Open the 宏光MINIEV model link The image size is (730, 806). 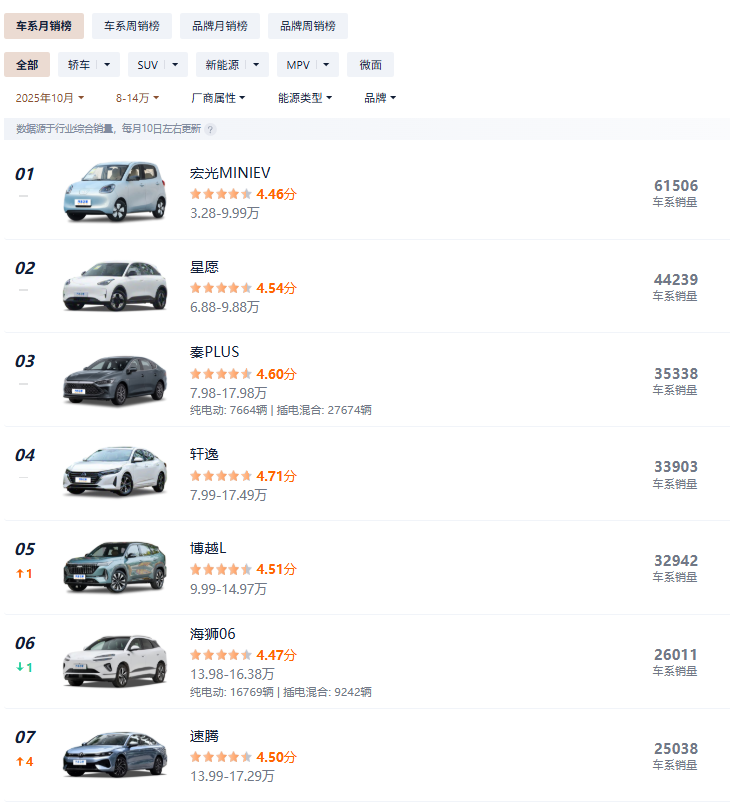point(230,173)
